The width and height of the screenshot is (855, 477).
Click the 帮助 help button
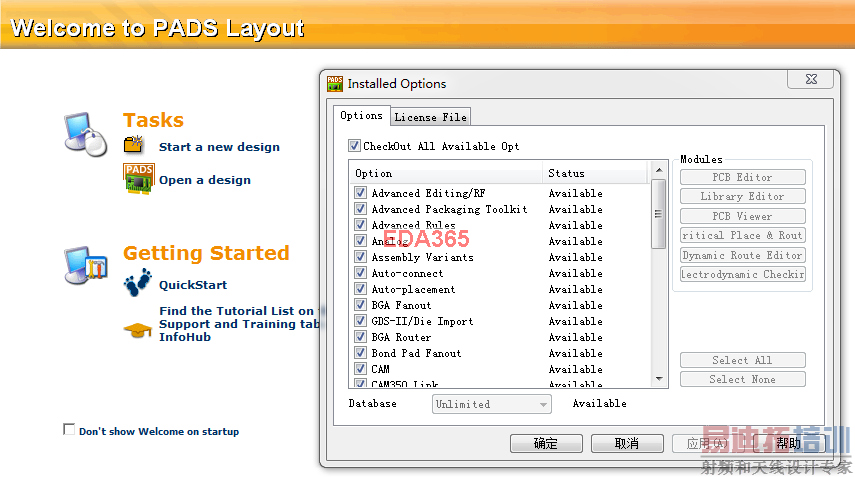(788, 443)
